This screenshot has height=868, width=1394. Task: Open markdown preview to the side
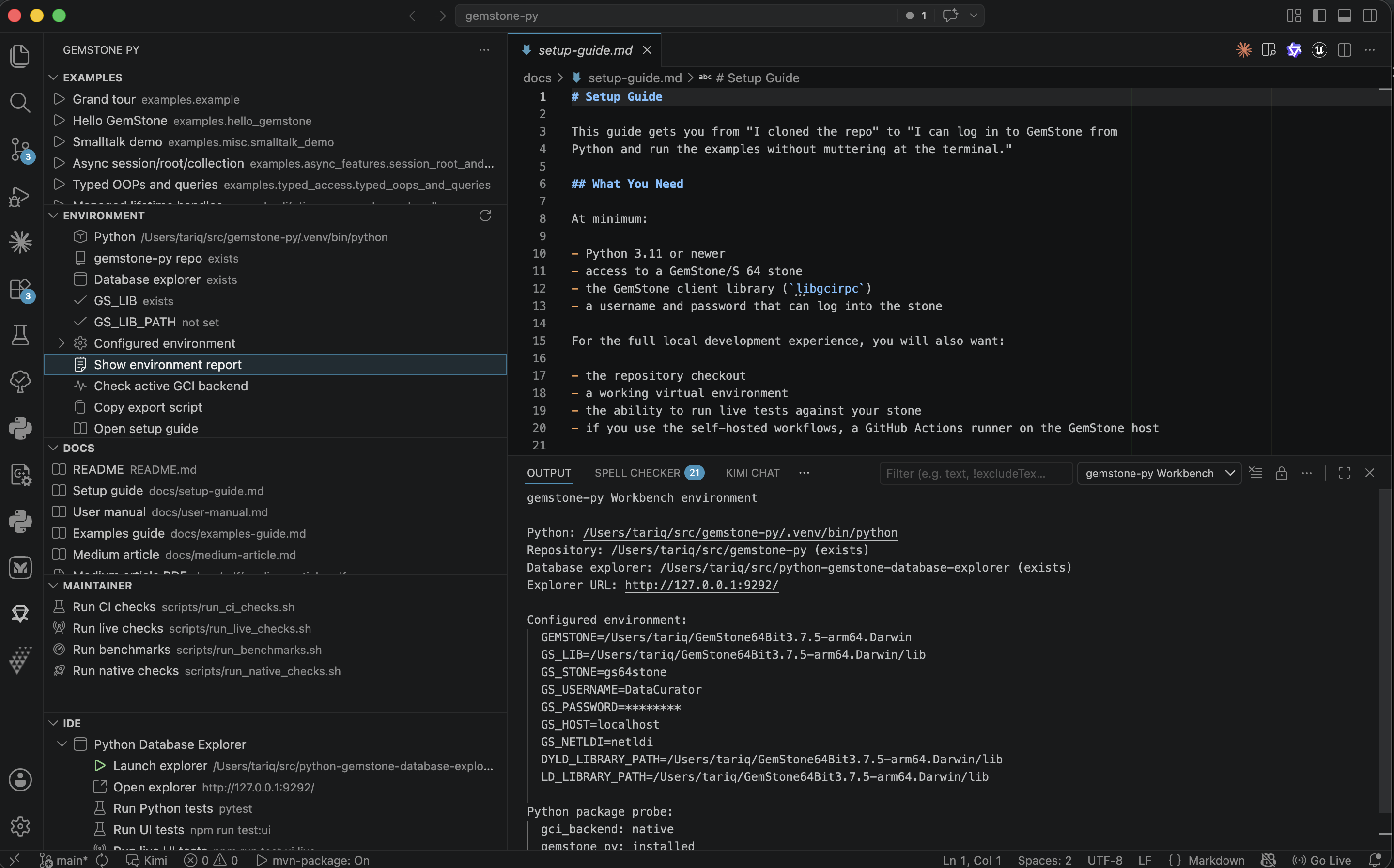coord(1269,50)
